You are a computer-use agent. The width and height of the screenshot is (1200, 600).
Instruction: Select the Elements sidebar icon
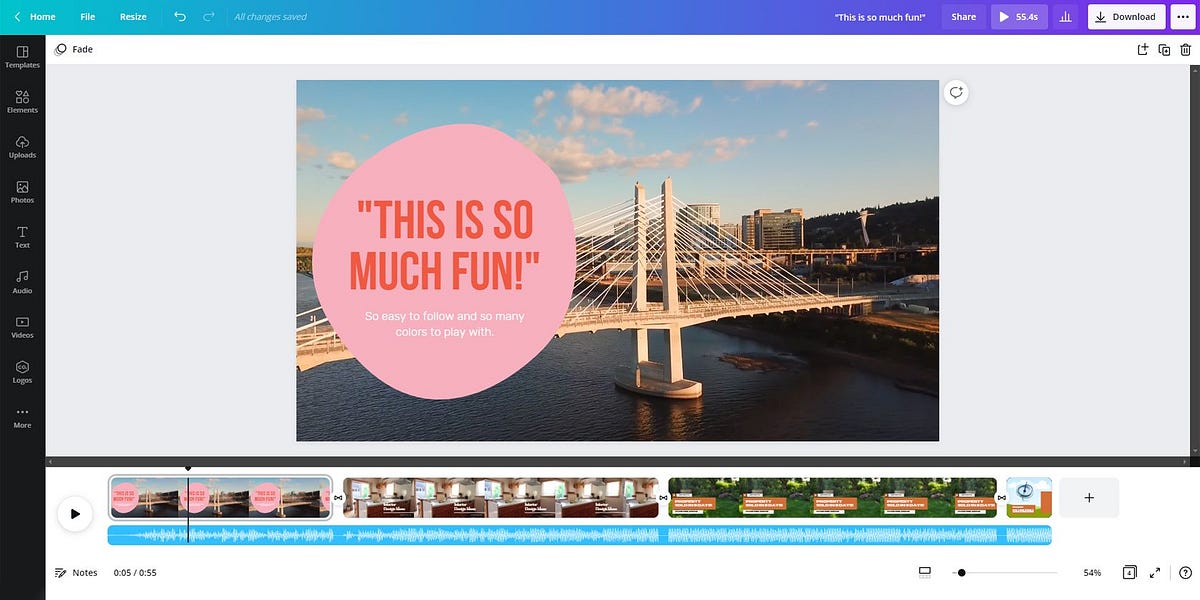pyautogui.click(x=21, y=102)
